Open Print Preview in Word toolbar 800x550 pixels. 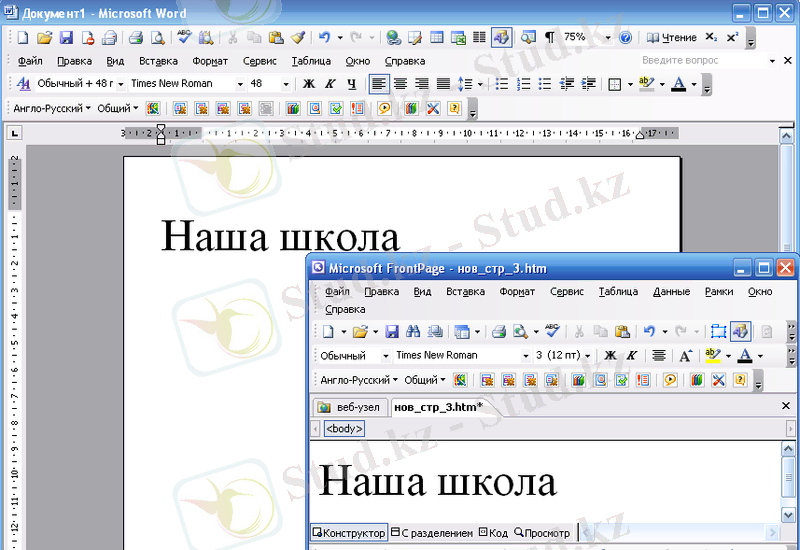158,37
